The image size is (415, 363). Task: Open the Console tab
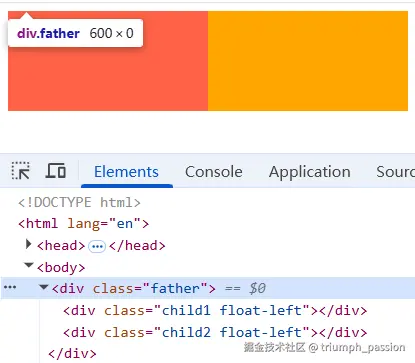(214, 172)
